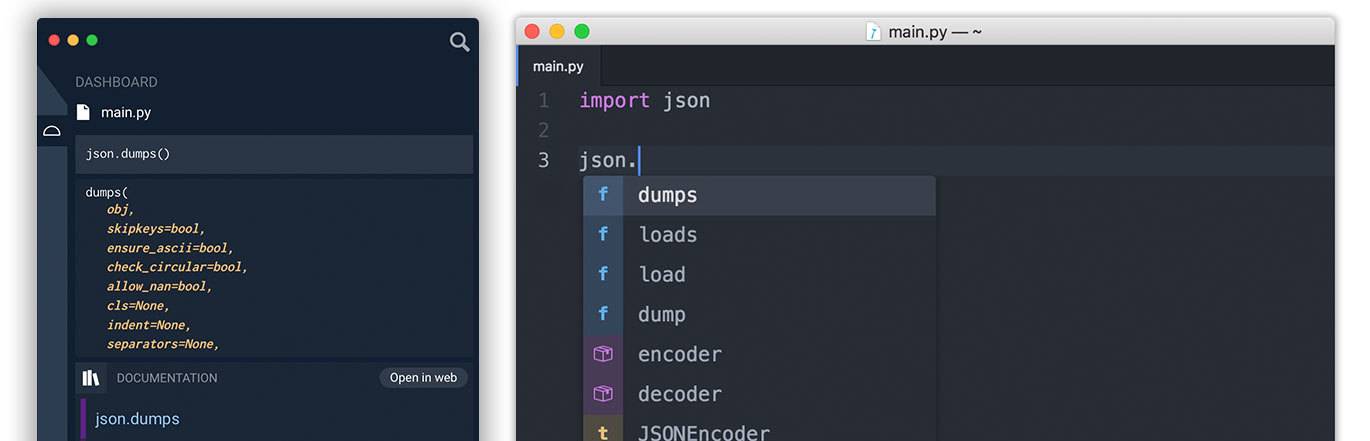Click the json.dumps() search field
Image resolution: width=1370 pixels, height=441 pixels.
click(x=274, y=154)
